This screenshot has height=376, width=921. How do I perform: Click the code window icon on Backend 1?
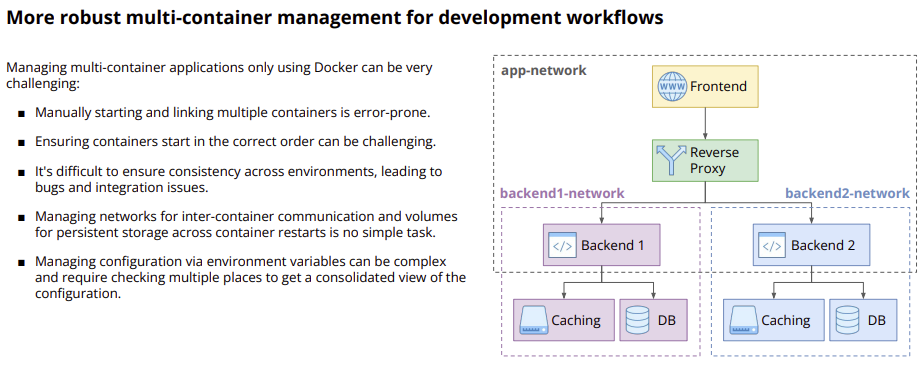[x=562, y=245]
